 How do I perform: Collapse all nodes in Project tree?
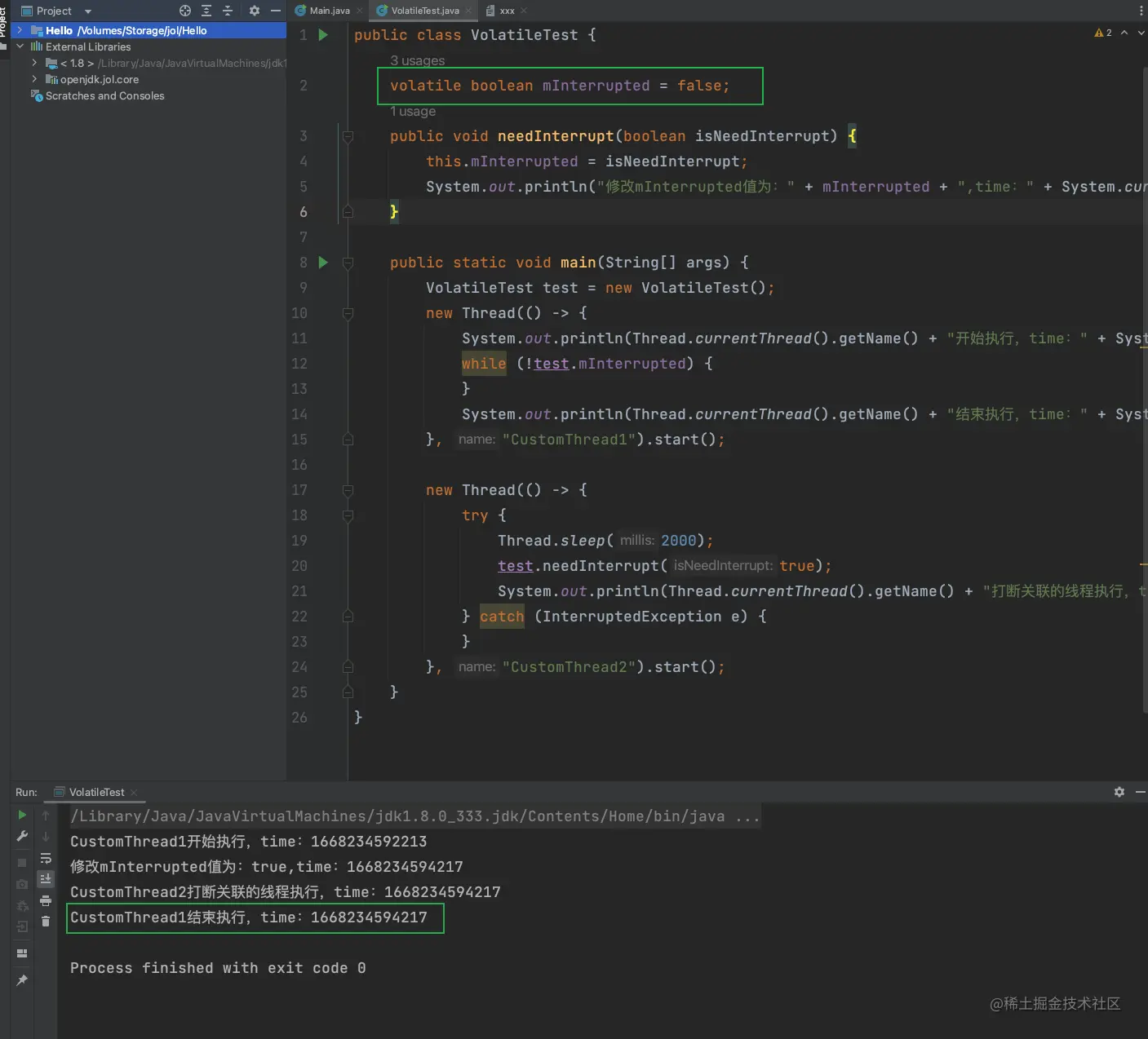point(228,11)
